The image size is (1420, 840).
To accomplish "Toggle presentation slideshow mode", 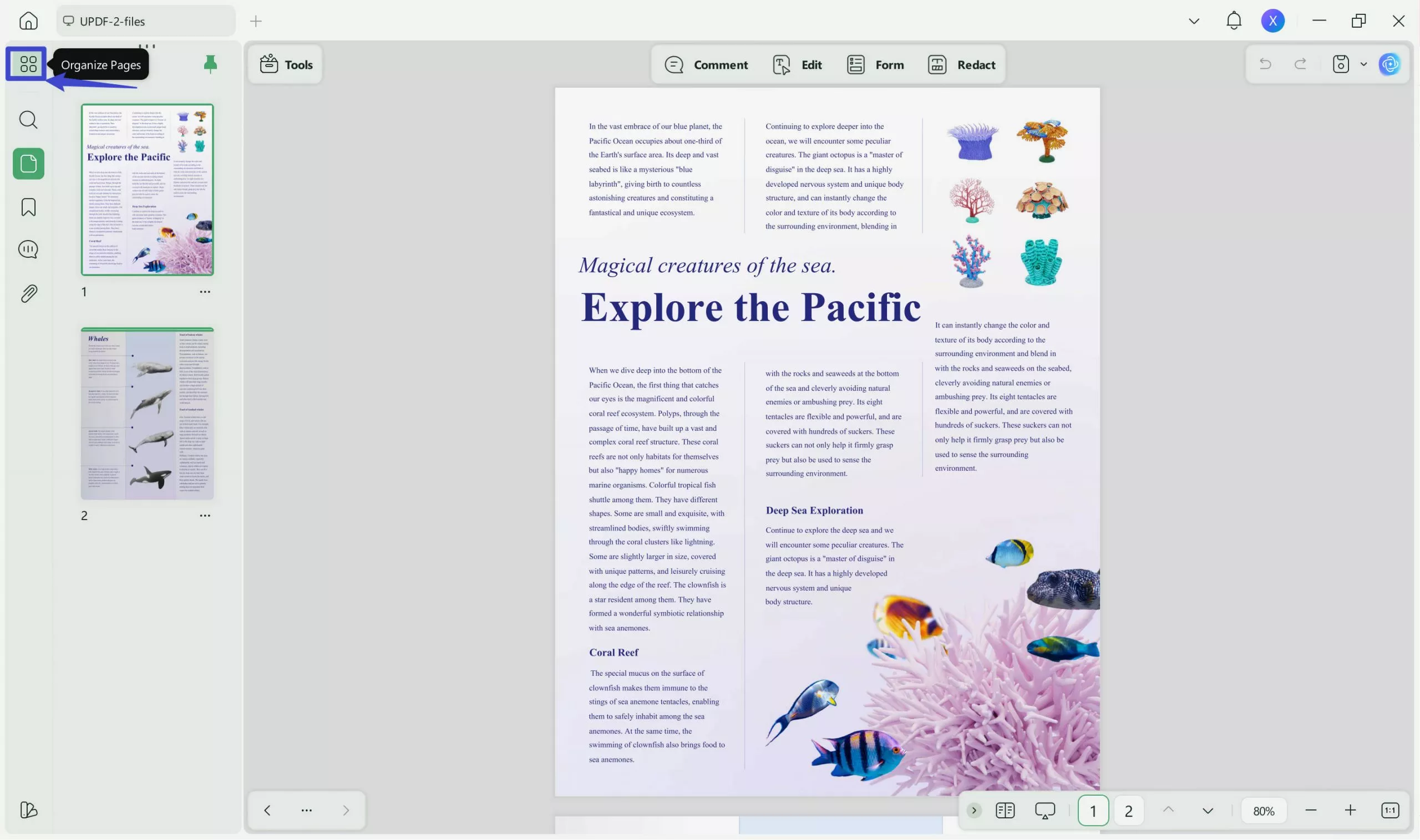I will (x=1044, y=810).
